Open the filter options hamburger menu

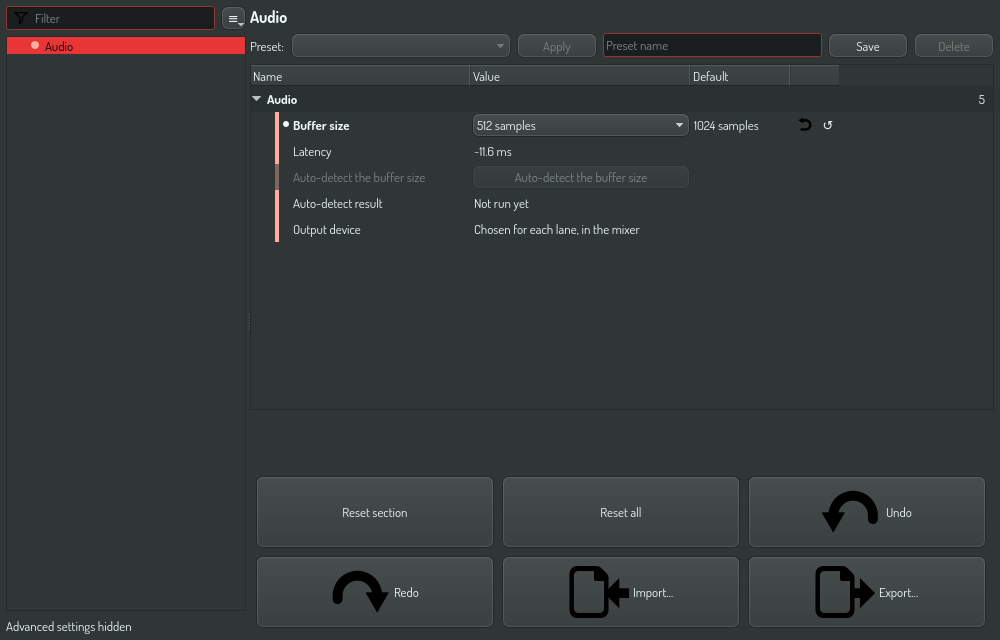tap(233, 18)
